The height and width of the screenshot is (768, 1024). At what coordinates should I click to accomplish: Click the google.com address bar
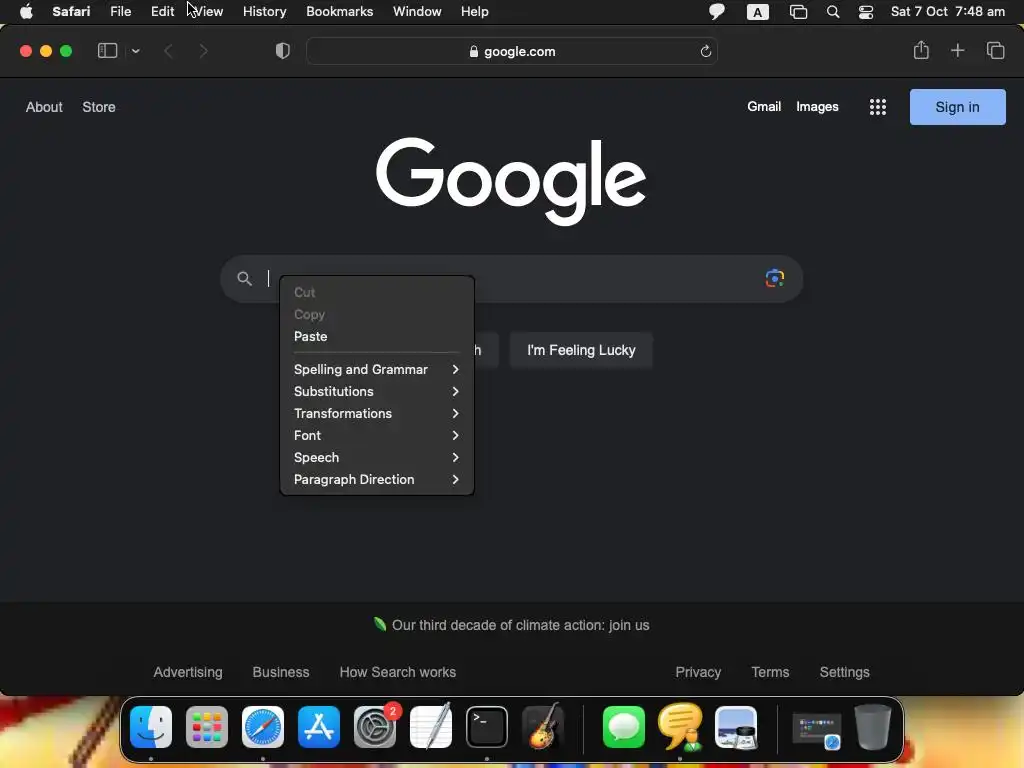(512, 51)
